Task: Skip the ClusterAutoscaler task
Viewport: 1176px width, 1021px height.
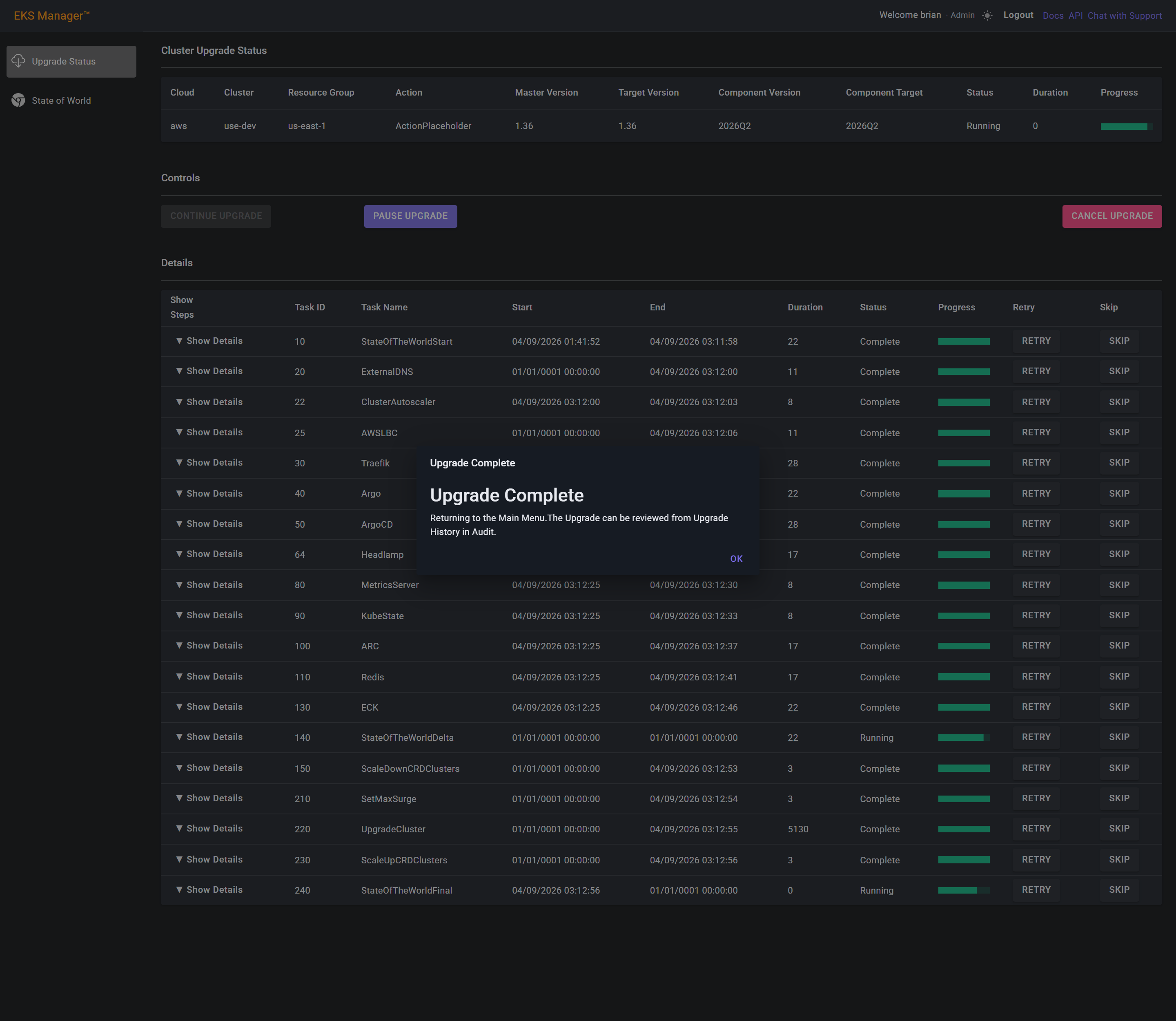Action: click(1119, 402)
